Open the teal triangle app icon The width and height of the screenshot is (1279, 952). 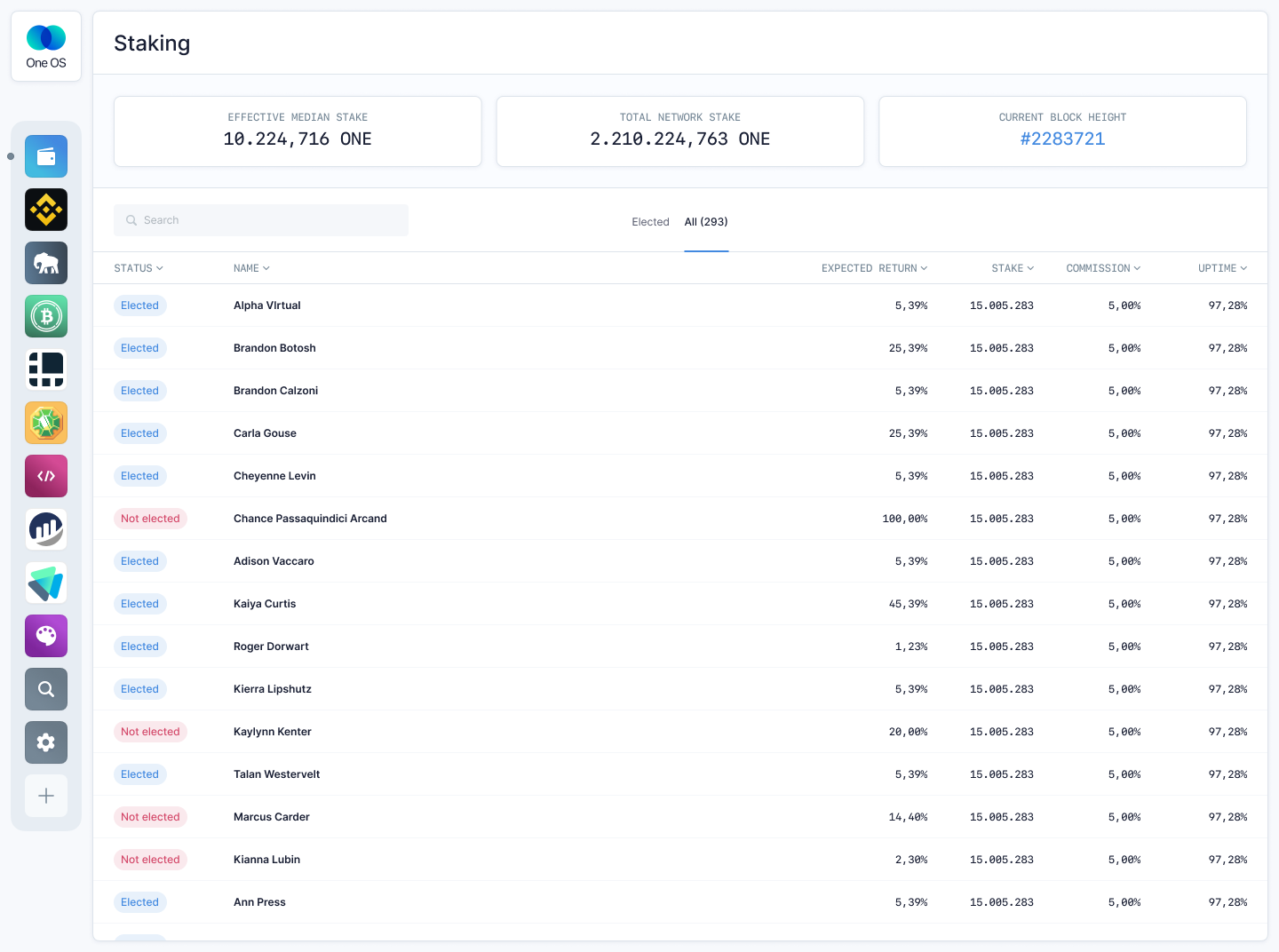coord(46,583)
